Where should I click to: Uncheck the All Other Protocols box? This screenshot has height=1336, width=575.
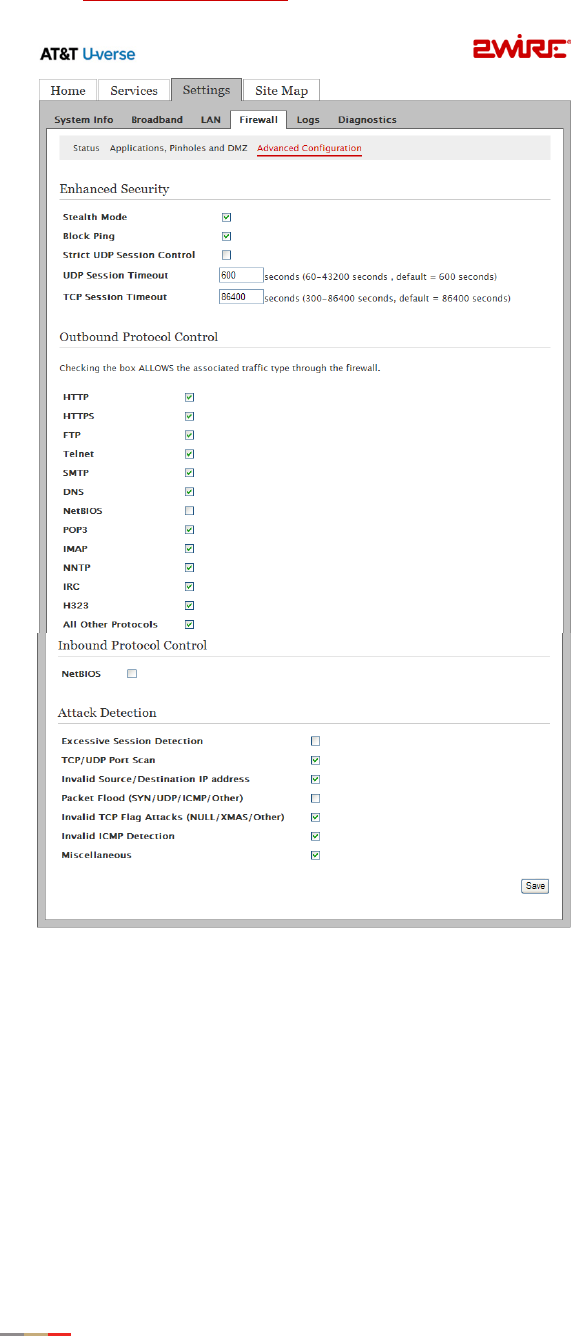click(x=189, y=624)
